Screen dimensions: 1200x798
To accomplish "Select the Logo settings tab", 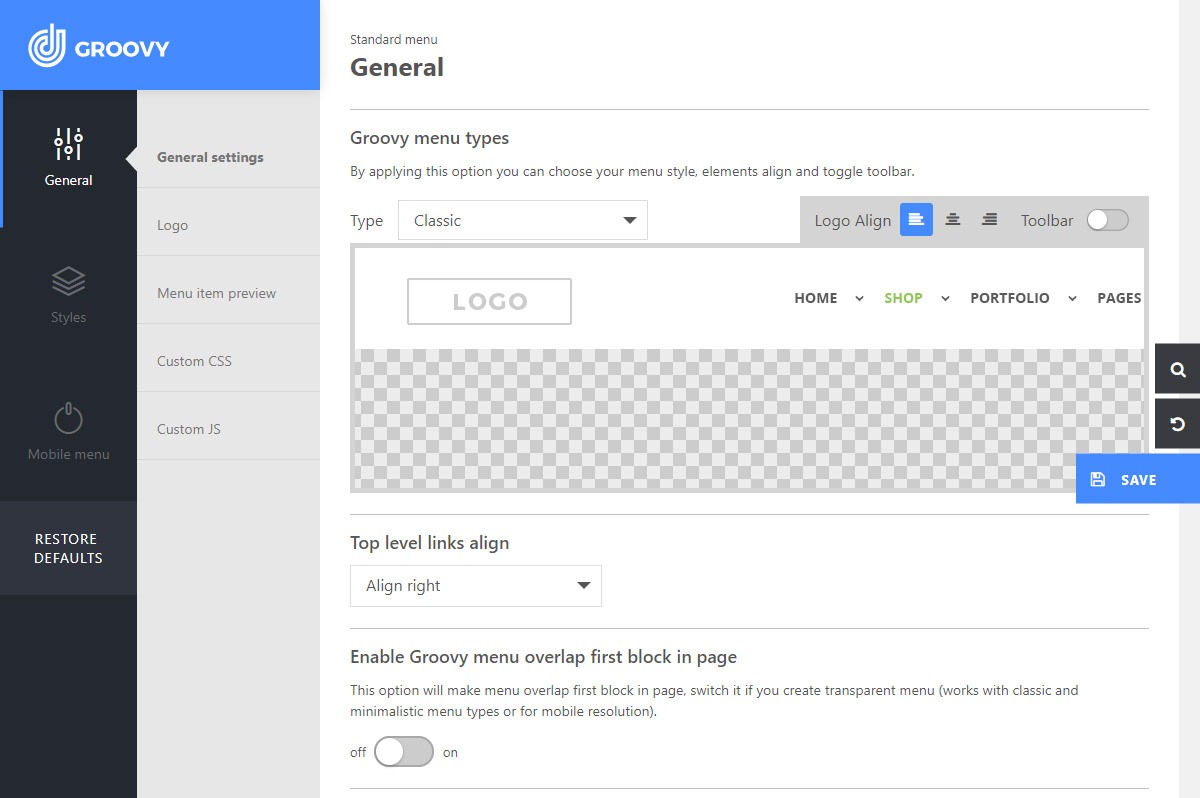I will (x=173, y=225).
